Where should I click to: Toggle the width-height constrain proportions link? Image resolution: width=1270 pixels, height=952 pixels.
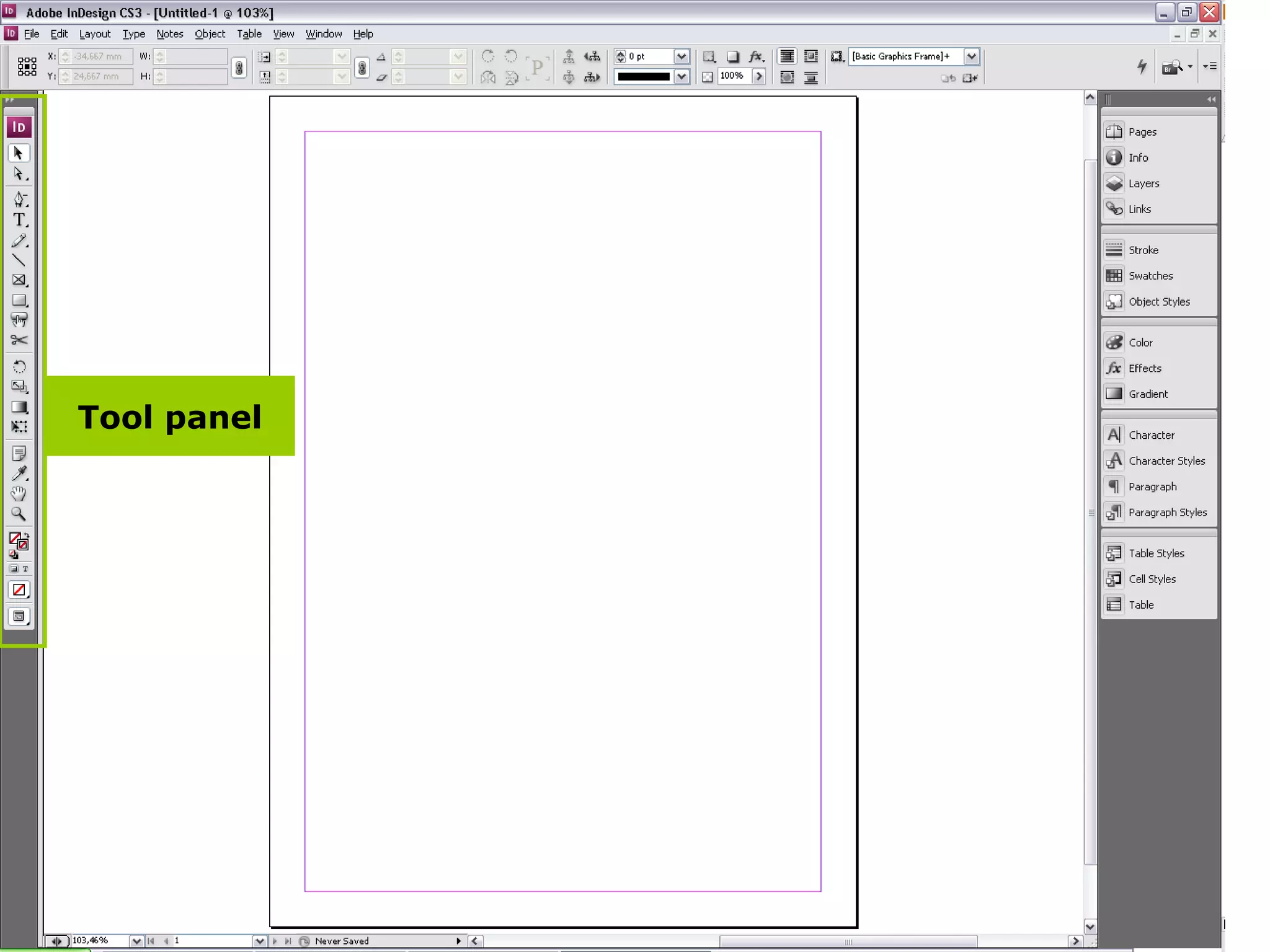[x=239, y=67]
